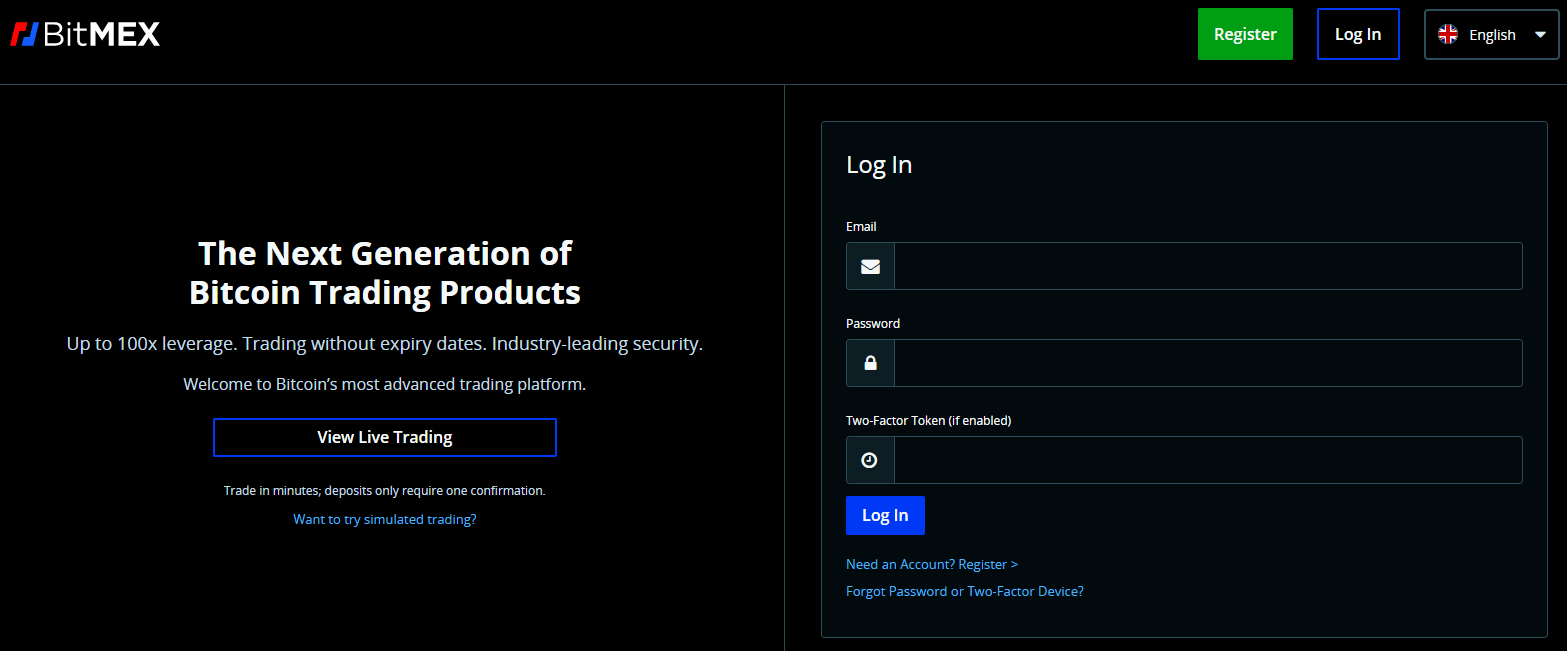Click the envelope icon beside Email field
The width and height of the screenshot is (1567, 651).
click(x=870, y=266)
